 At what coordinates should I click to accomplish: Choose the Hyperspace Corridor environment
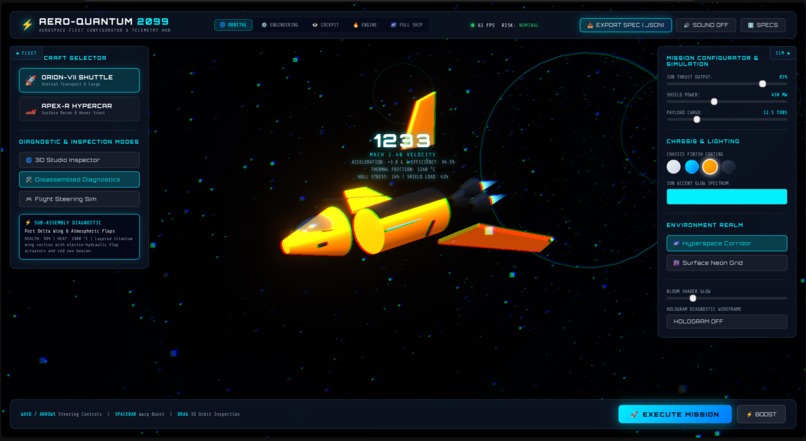(727, 243)
